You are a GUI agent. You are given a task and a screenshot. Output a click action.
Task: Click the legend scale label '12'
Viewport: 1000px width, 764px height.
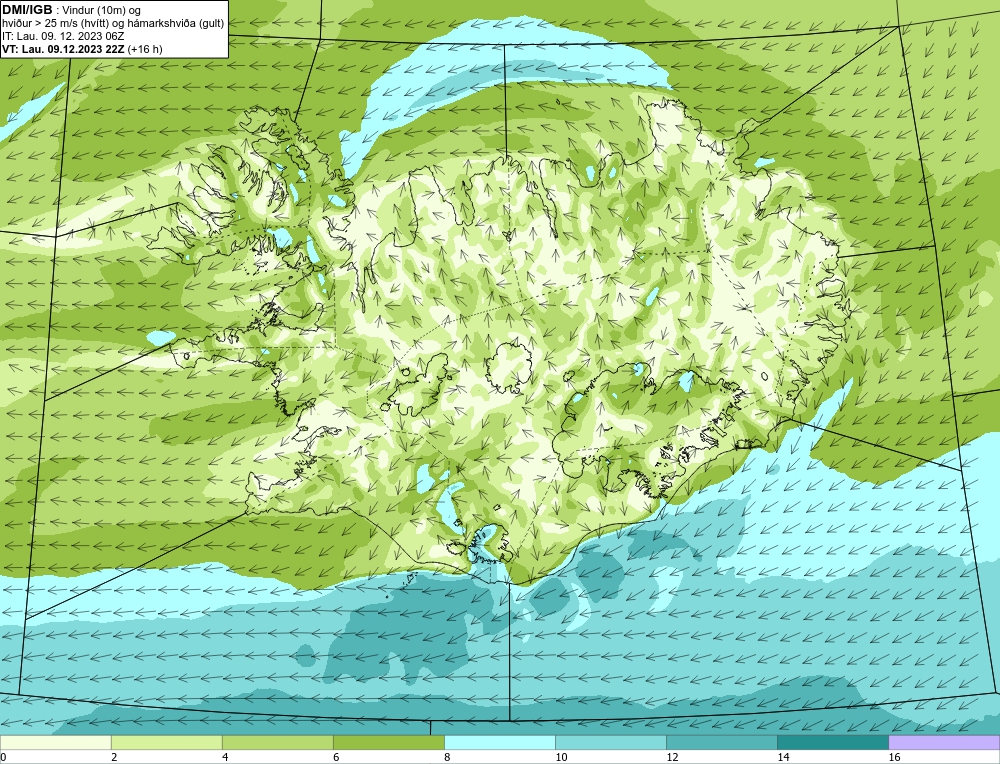(672, 757)
